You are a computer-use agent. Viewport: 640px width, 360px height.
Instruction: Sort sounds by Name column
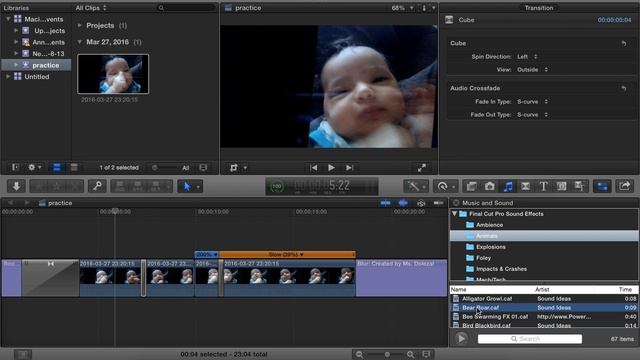[491, 289]
